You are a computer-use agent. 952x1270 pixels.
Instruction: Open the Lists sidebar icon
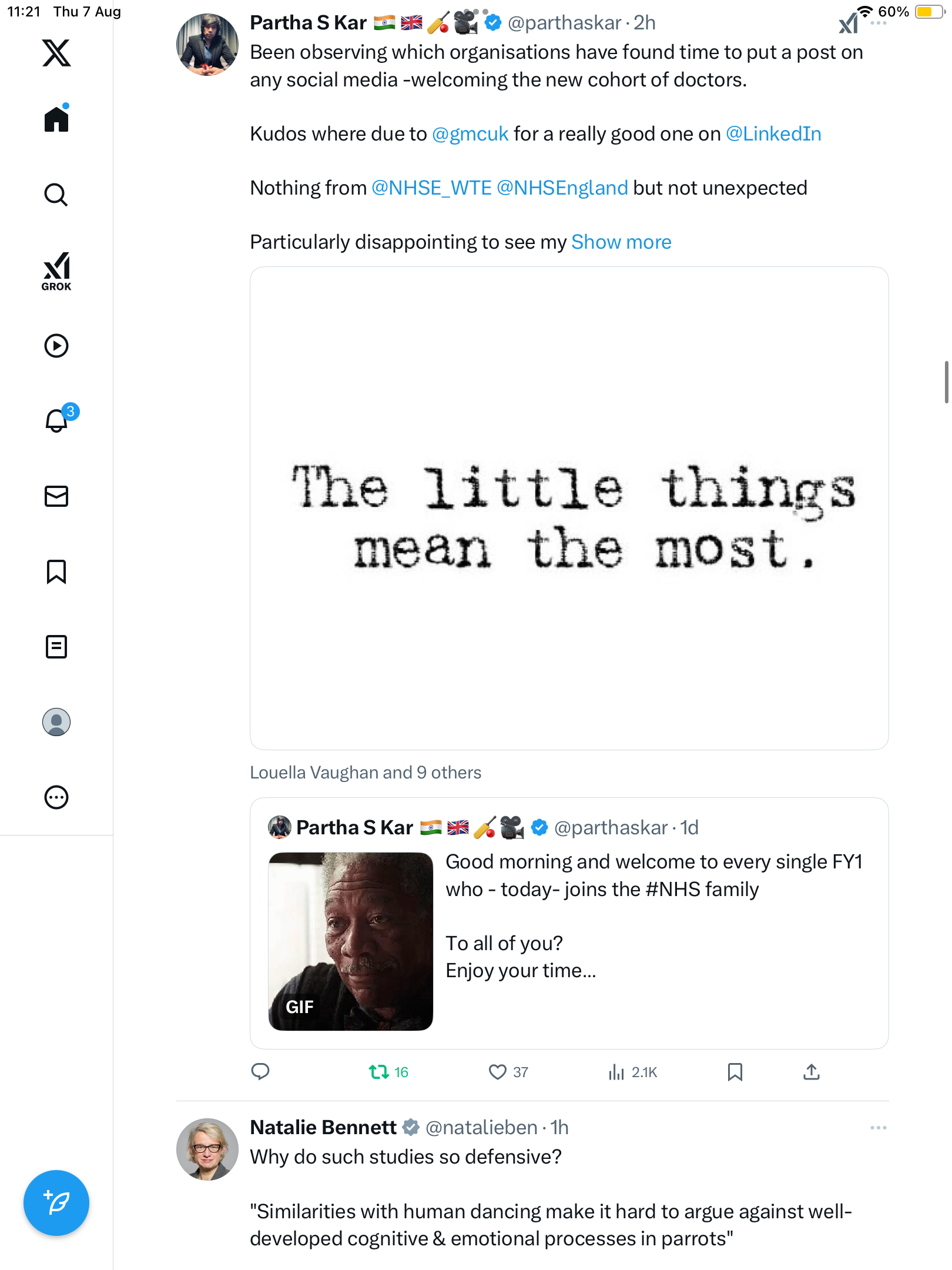[56, 647]
